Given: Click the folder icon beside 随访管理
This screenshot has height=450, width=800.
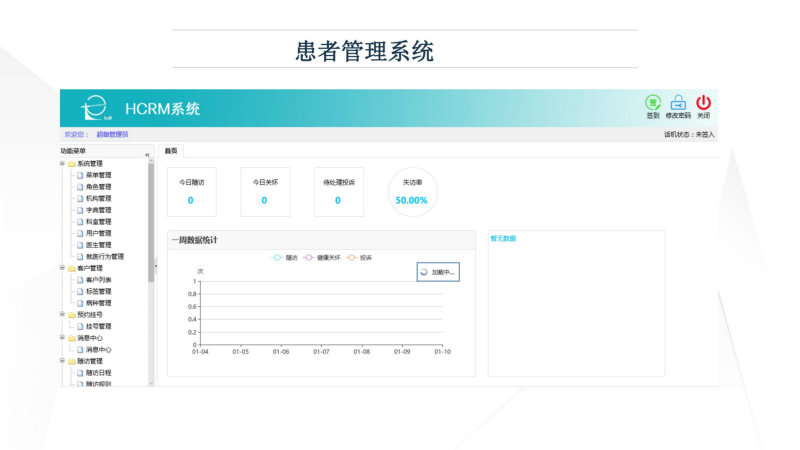Looking at the screenshot, I should point(72,361).
